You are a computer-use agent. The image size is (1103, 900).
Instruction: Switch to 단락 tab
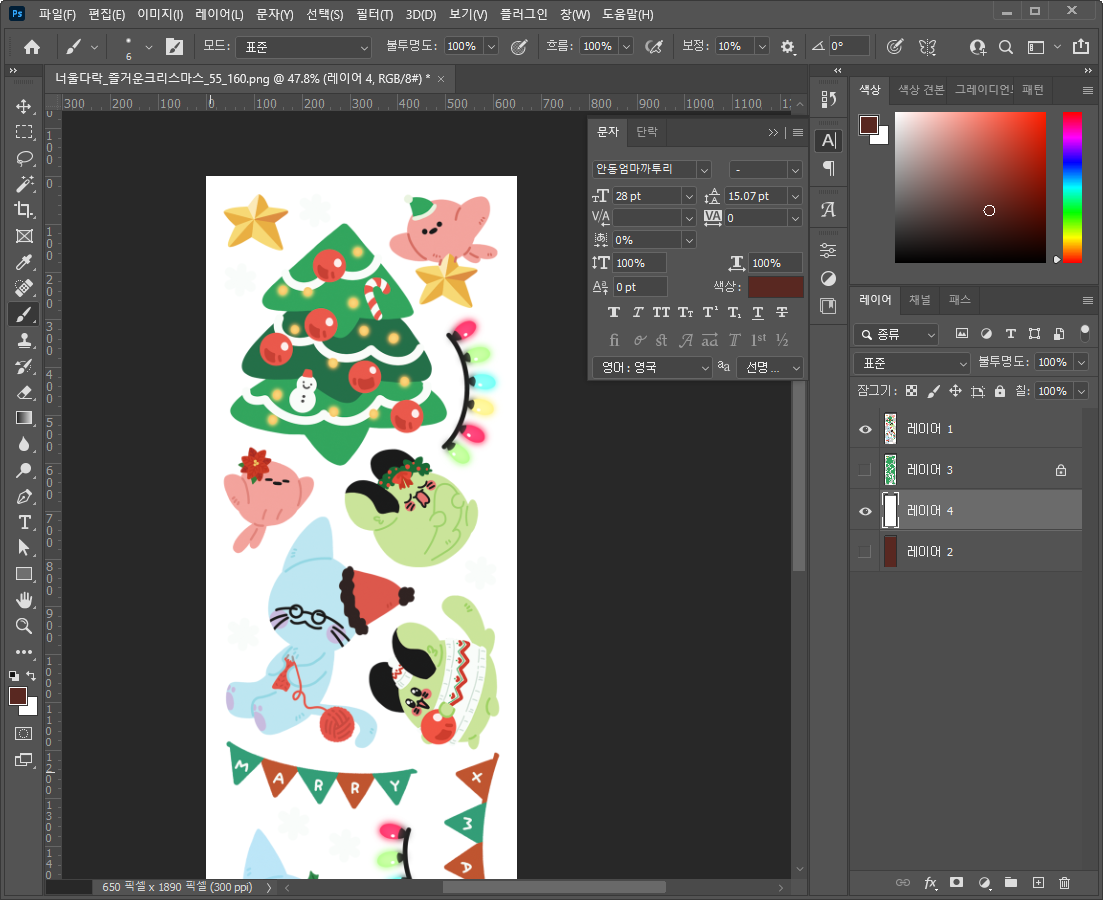pos(646,132)
